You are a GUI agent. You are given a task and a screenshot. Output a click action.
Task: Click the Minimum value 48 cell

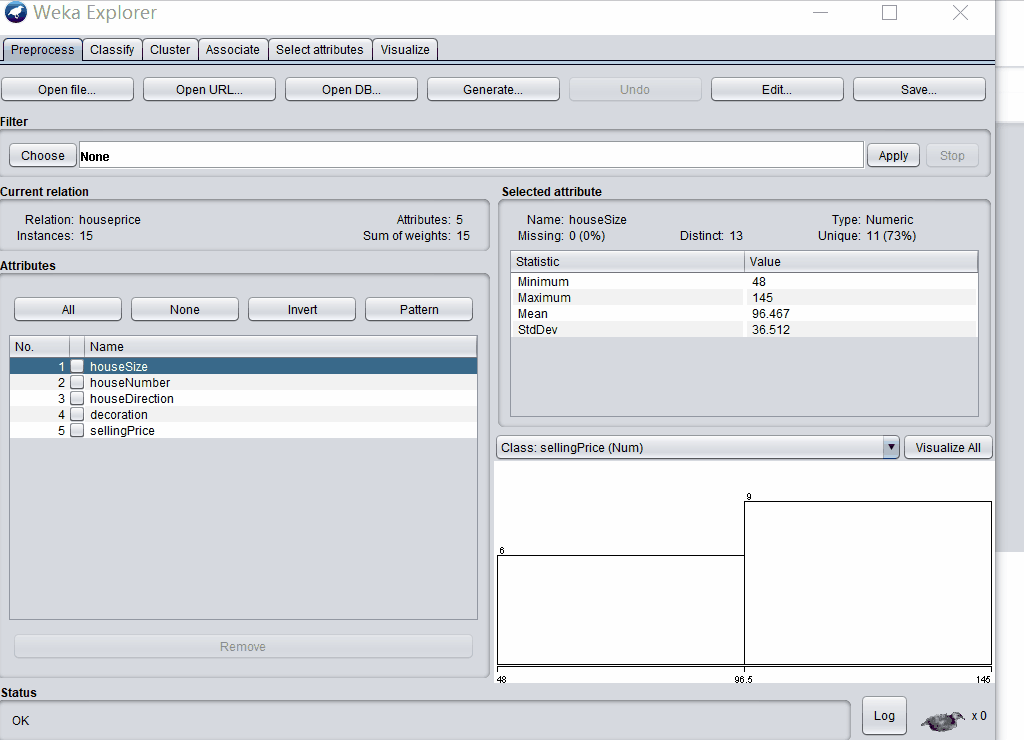[861, 282]
